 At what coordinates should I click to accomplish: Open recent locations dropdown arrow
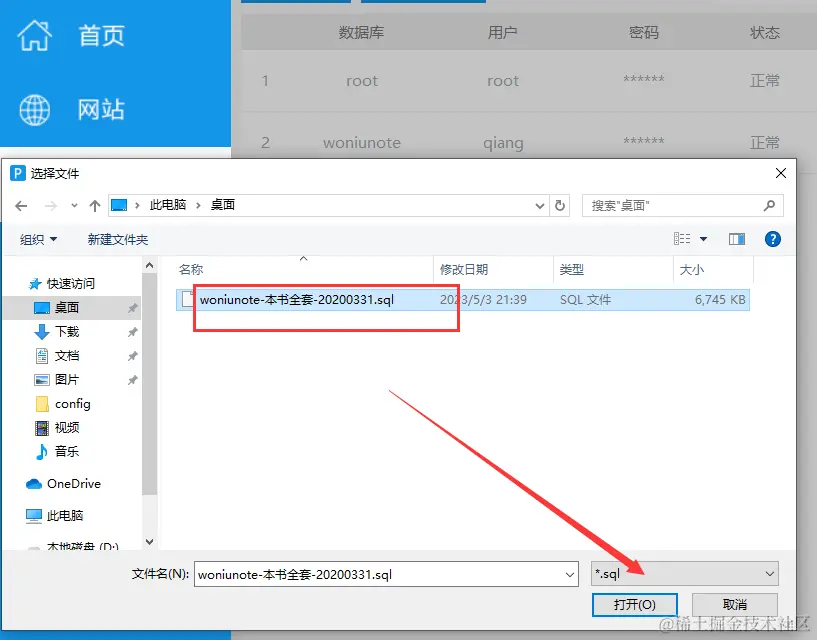tap(75, 206)
